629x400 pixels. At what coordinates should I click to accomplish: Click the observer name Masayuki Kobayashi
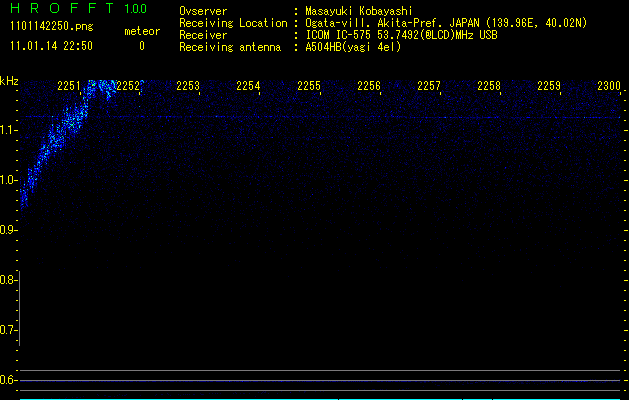coord(359,11)
